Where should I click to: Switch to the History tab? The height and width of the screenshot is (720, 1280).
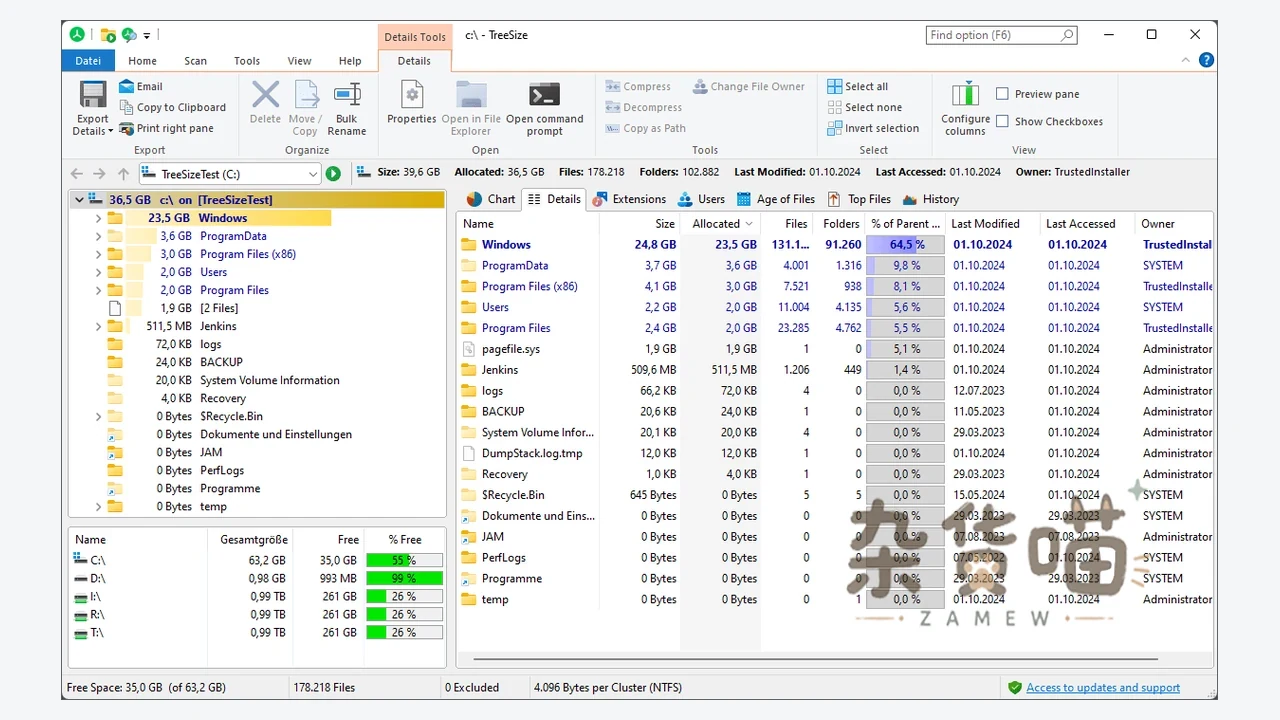click(x=931, y=199)
